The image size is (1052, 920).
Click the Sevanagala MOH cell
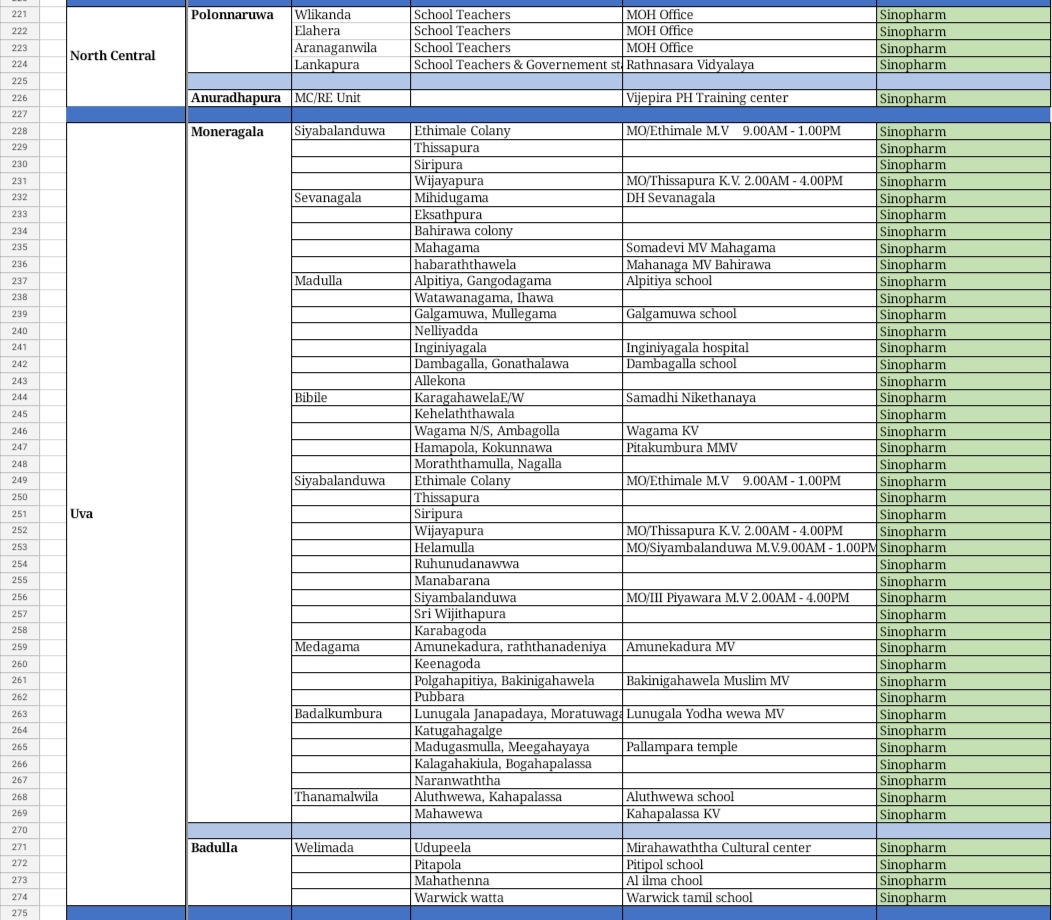(x=351, y=198)
